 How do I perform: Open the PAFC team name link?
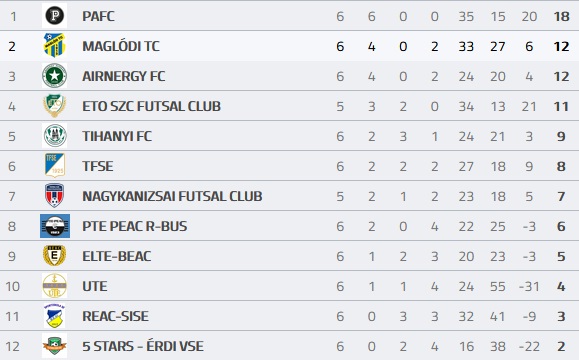click(98, 16)
